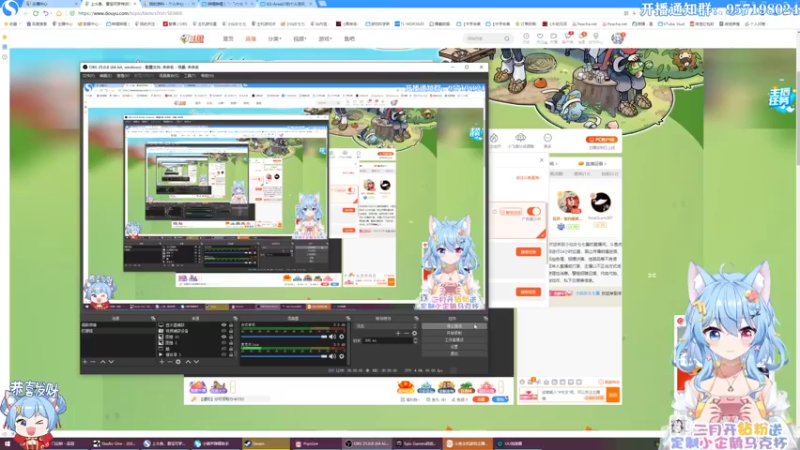Image resolution: width=800 pixels, height=450 pixels.
Task: Pop out the Audio Mixer dock via its header icon
Action: tap(348, 318)
